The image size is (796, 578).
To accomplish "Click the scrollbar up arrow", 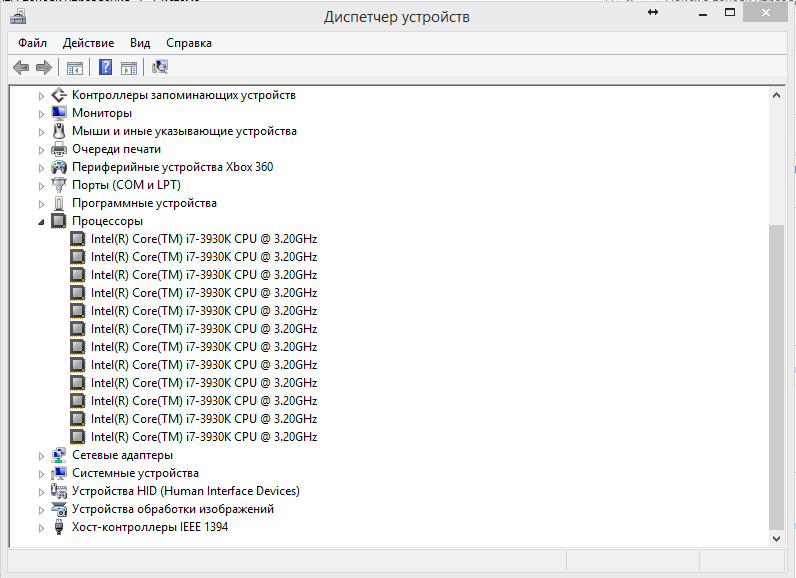I will point(776,95).
